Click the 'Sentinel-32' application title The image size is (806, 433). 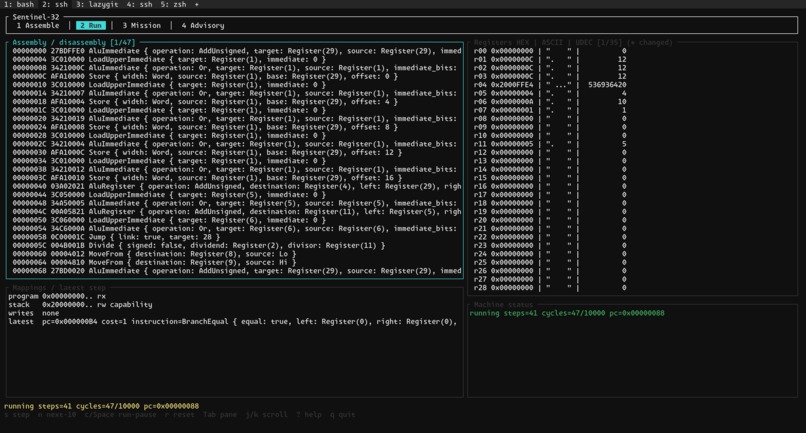pos(35,17)
